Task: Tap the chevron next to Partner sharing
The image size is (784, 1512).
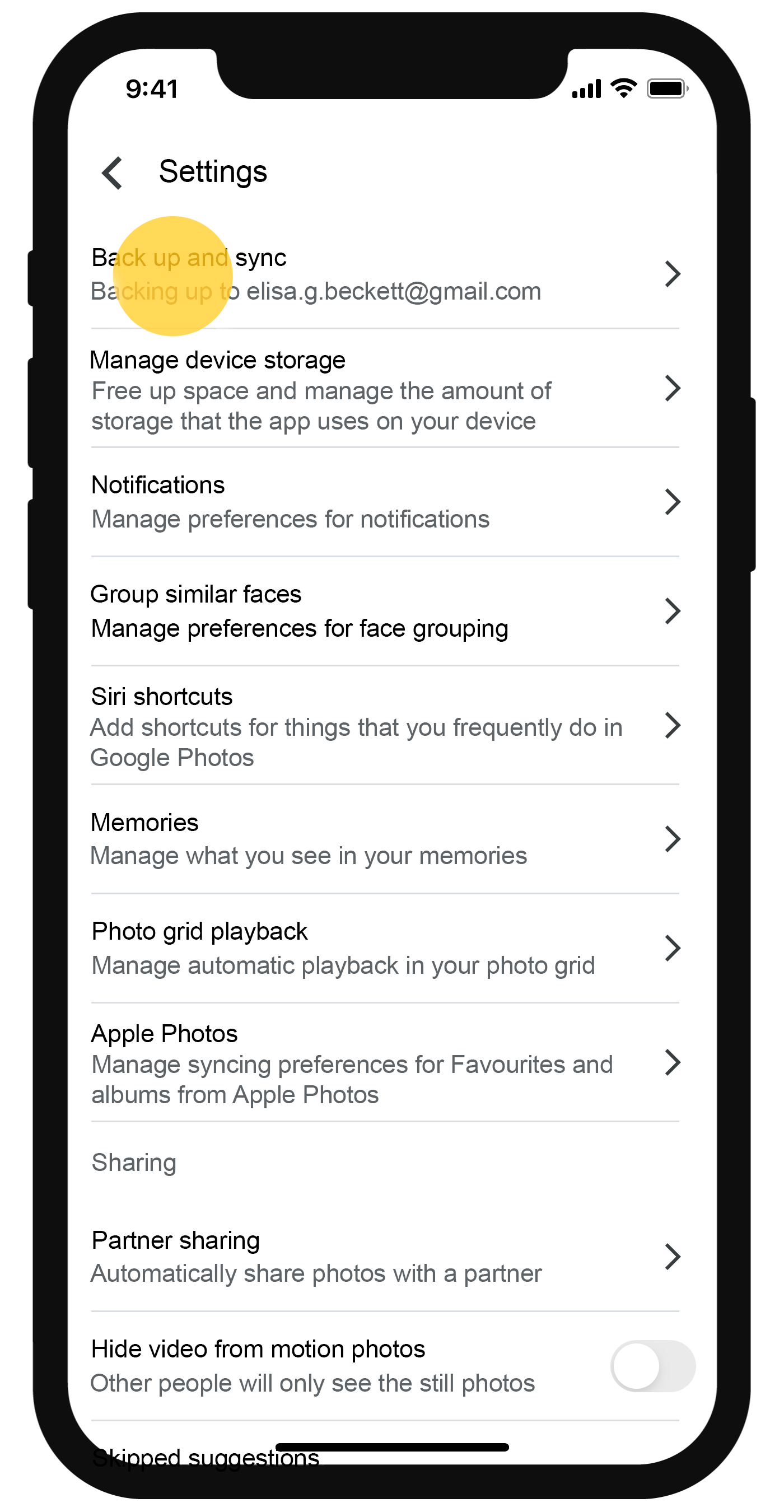Action: (x=673, y=1256)
